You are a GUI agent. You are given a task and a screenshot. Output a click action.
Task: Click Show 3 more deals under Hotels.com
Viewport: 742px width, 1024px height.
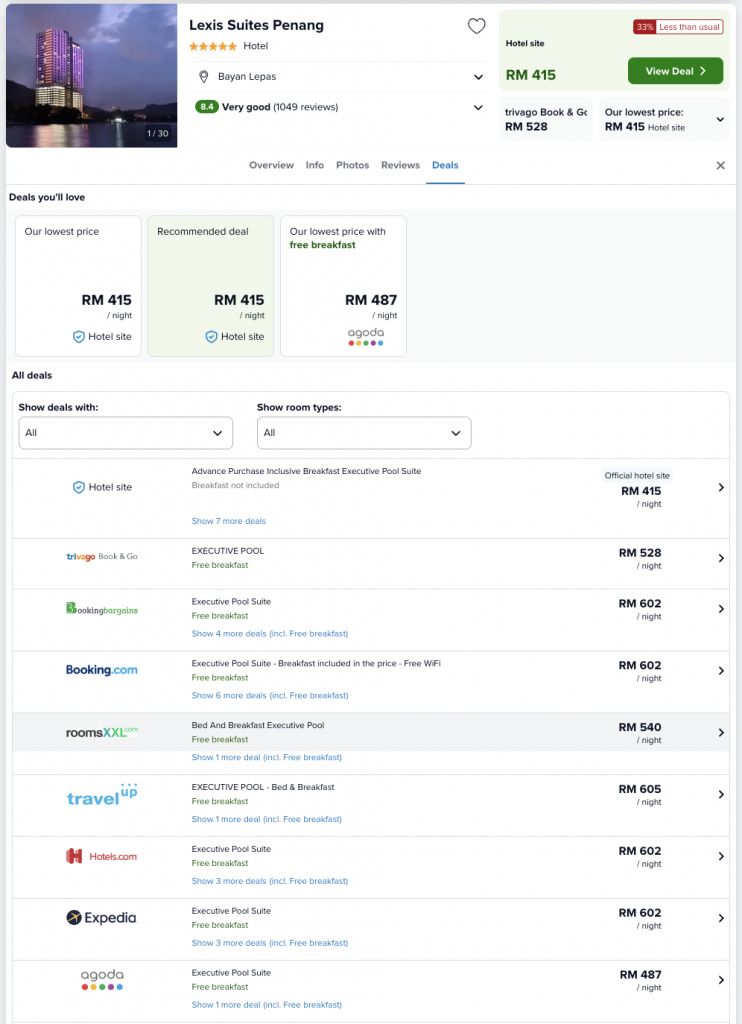click(x=270, y=881)
